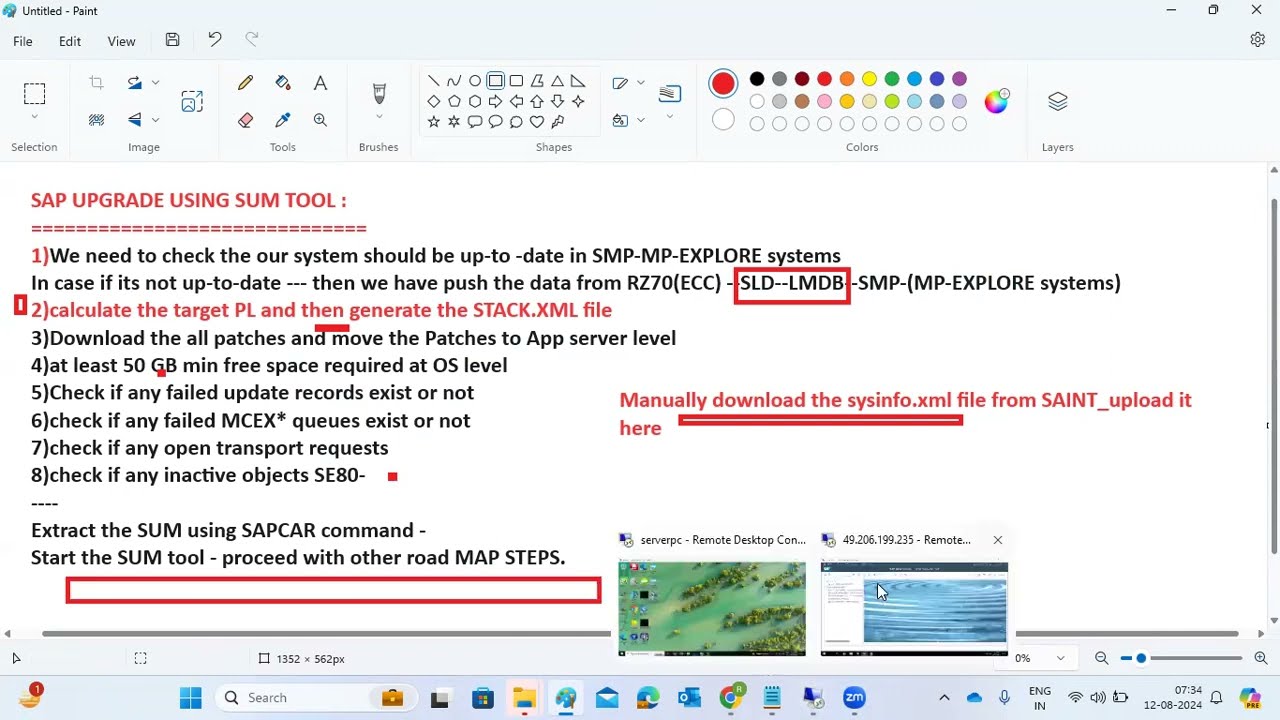Click the Remove background icon
The height and width of the screenshot is (720, 1280).
click(96, 120)
